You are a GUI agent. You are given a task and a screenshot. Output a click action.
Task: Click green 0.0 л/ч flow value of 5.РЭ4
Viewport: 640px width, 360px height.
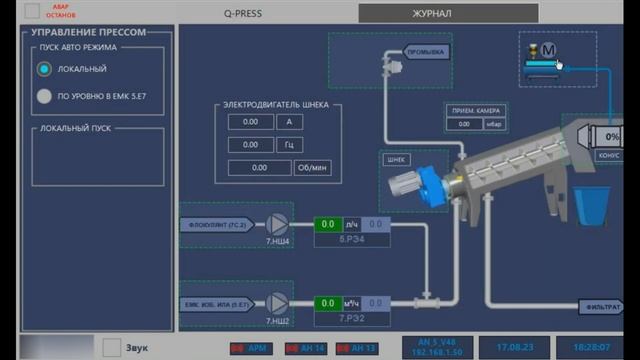point(328,224)
